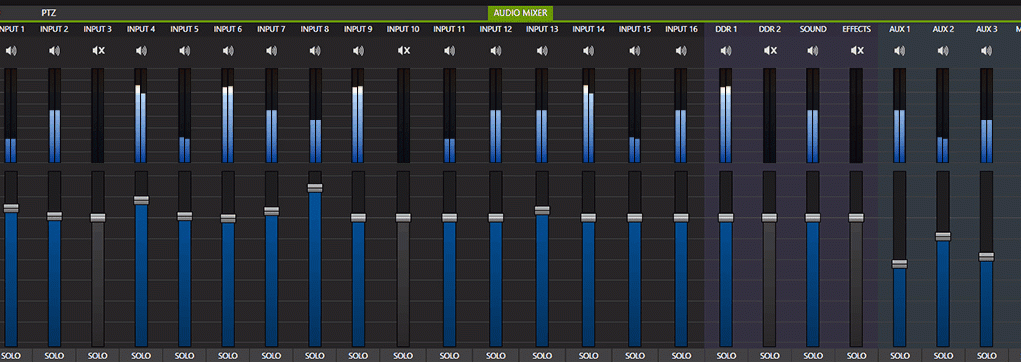Click the AUX 2 fader handle
Viewport: 1021px width, 362px height.
[943, 236]
